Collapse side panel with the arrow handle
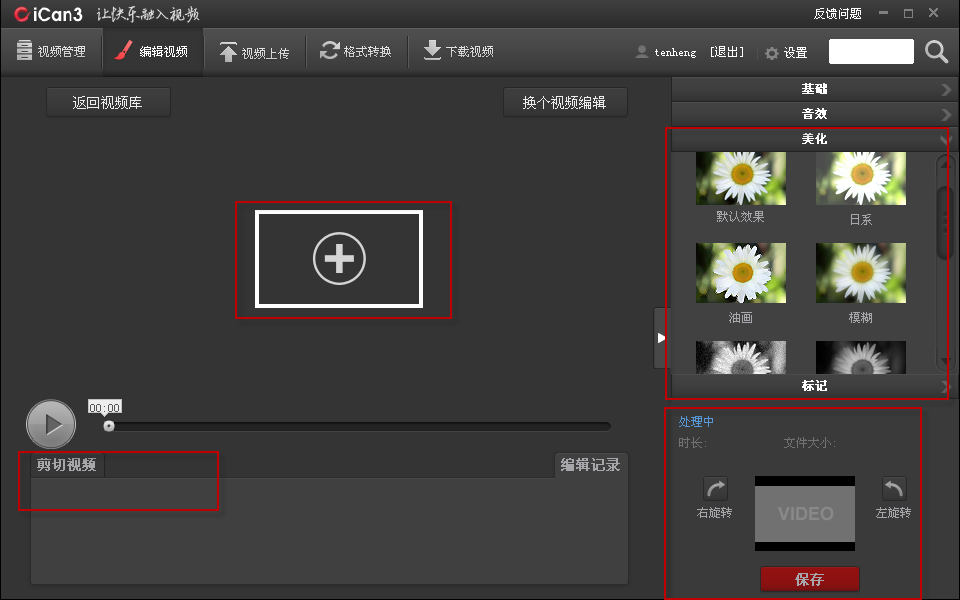Image resolution: width=960 pixels, height=600 pixels. coord(661,338)
